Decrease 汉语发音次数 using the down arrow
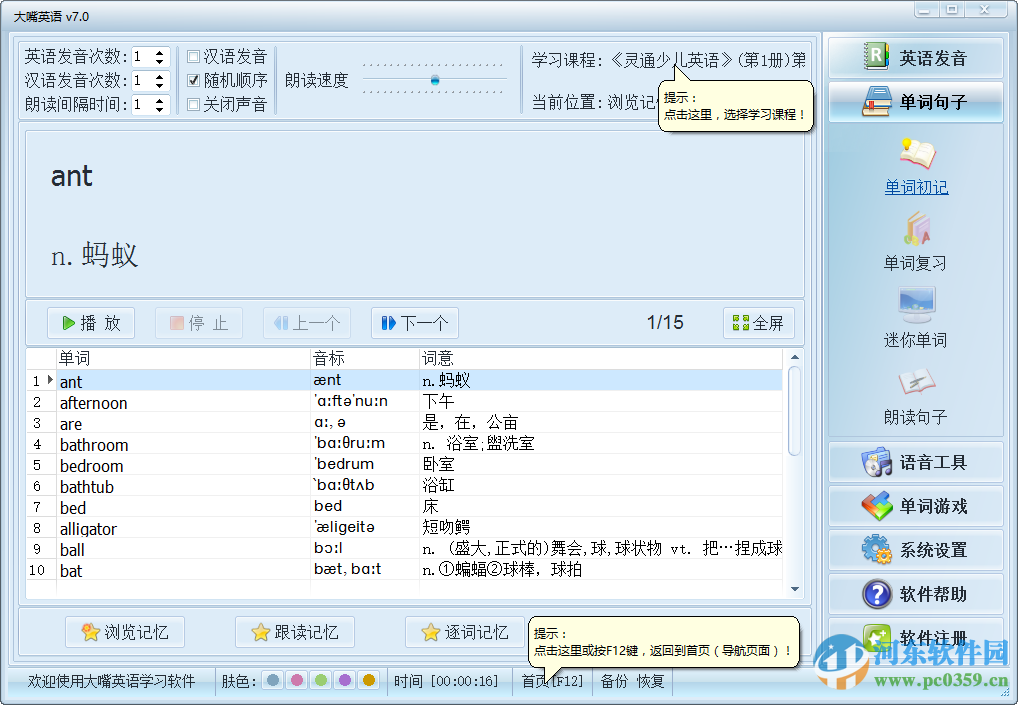The width and height of the screenshot is (1018, 705). coord(160,84)
